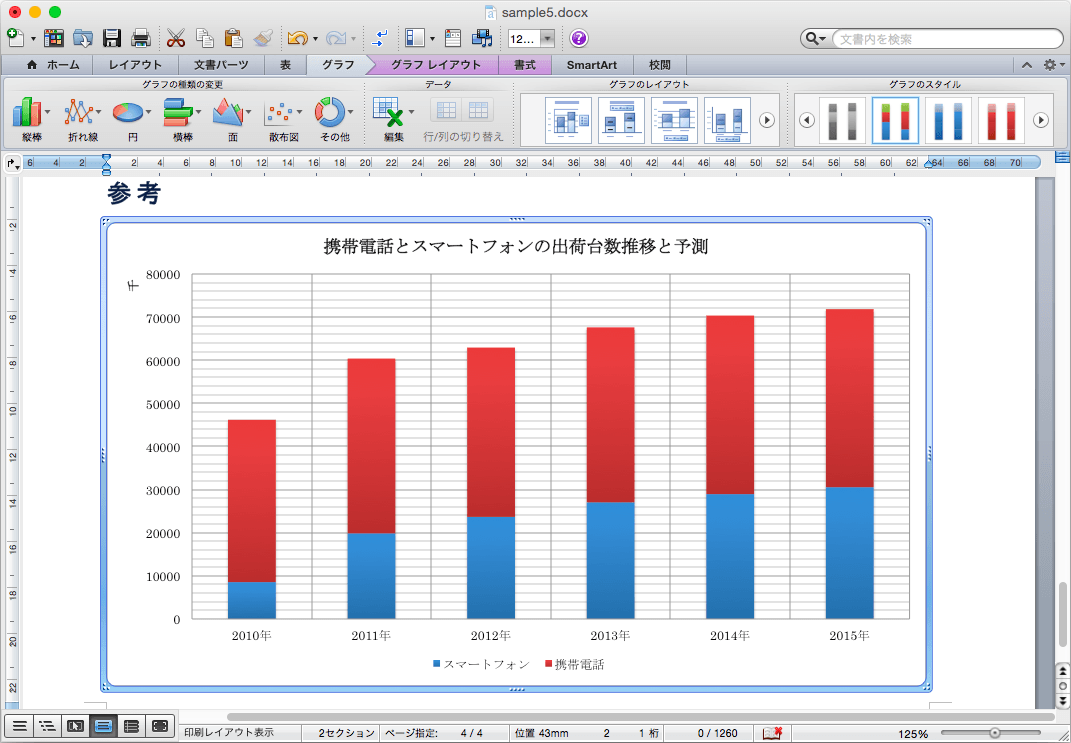The width and height of the screenshot is (1071, 743).
Task: Expand the 編集 data edit dropdown arrow
Action: tap(411, 112)
